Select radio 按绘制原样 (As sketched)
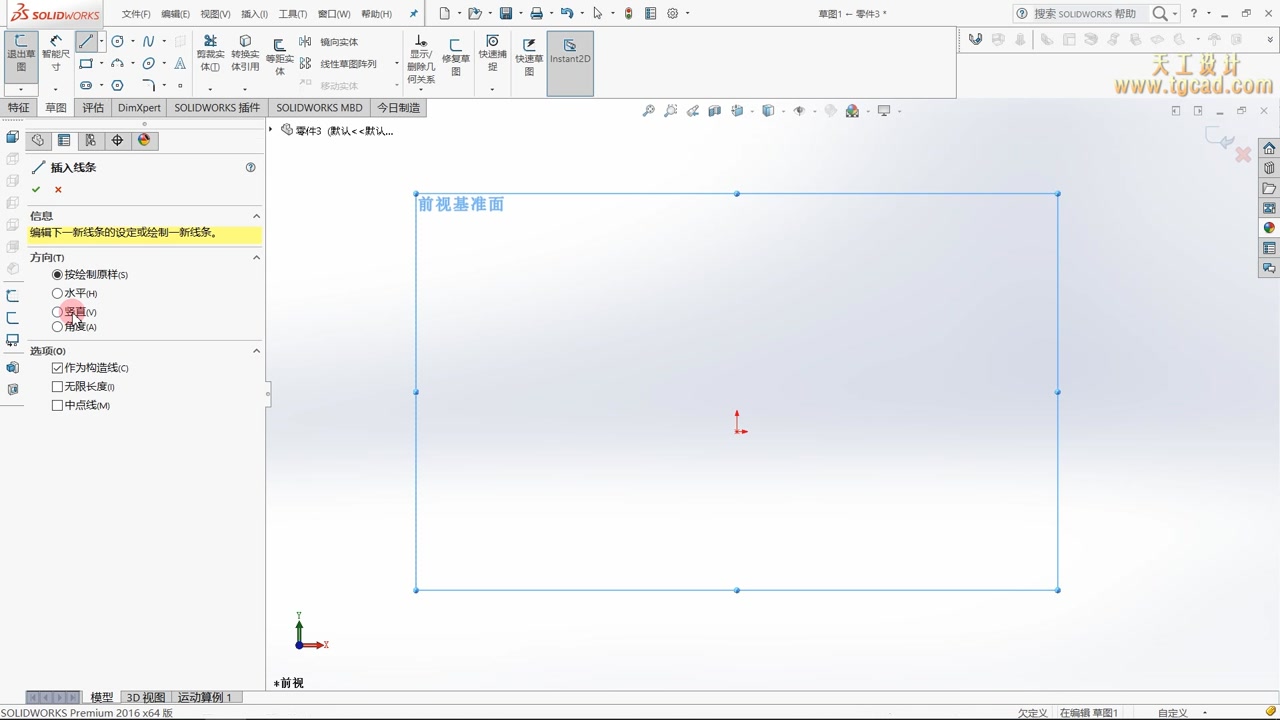 [x=57, y=274]
